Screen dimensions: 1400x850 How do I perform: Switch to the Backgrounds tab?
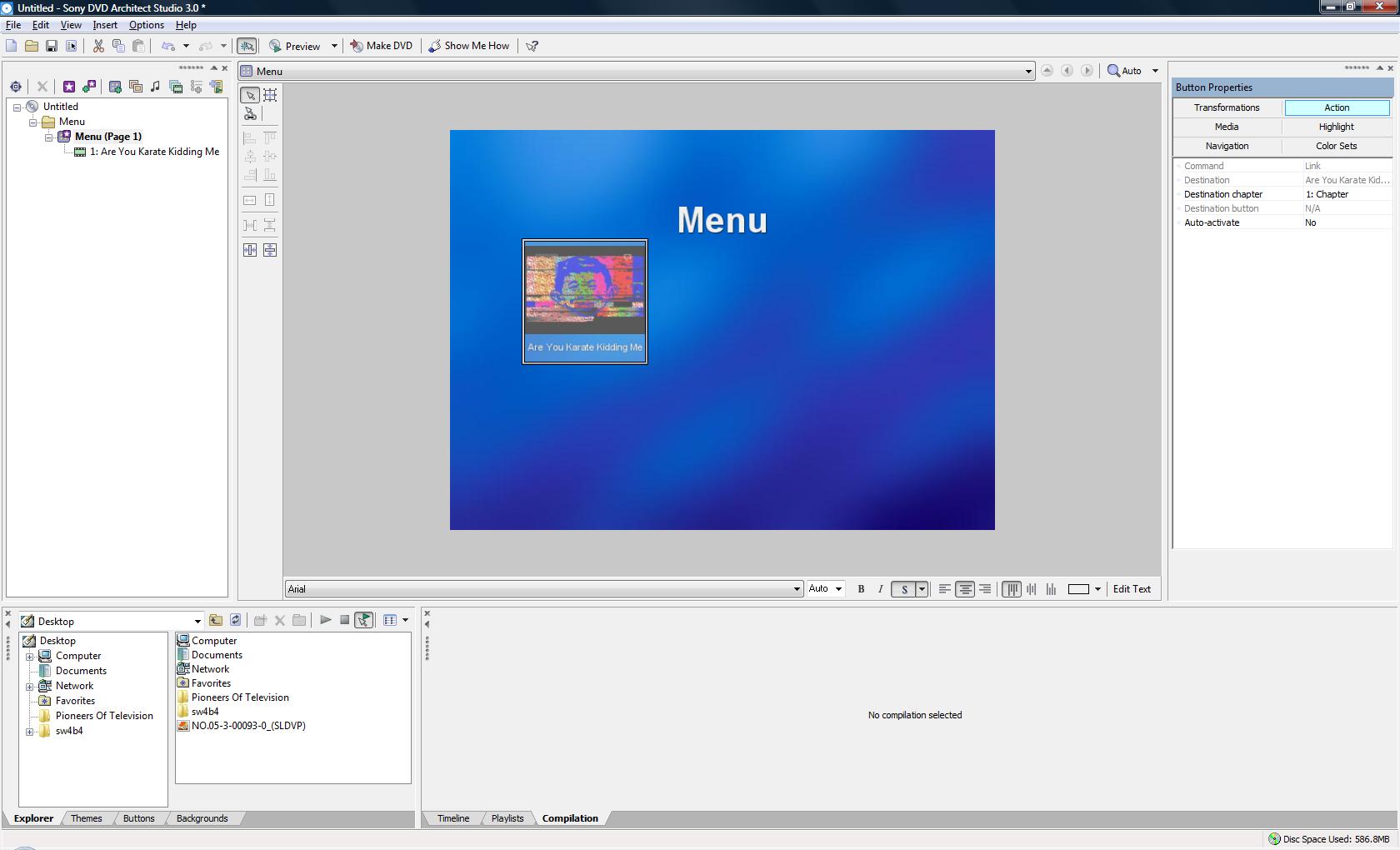click(202, 818)
